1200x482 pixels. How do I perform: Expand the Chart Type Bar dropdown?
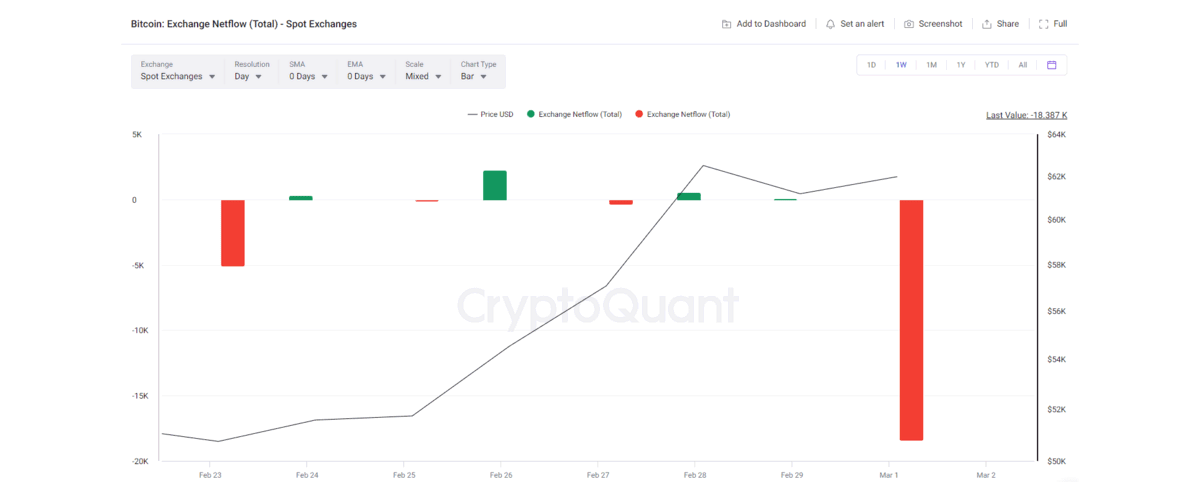click(x=474, y=76)
